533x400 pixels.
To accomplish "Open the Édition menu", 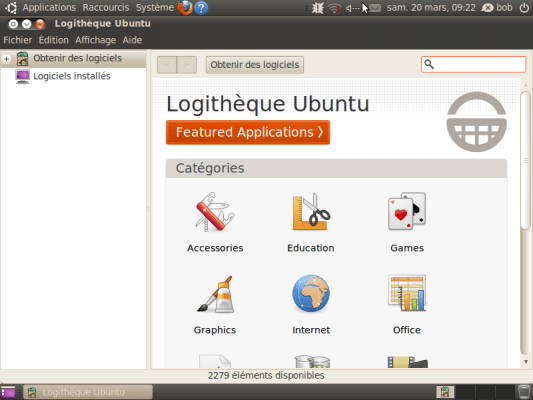I will coord(53,40).
